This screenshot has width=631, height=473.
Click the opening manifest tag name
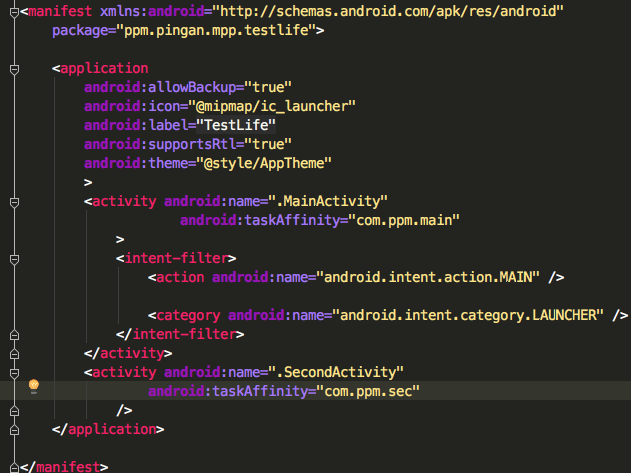[60, 11]
